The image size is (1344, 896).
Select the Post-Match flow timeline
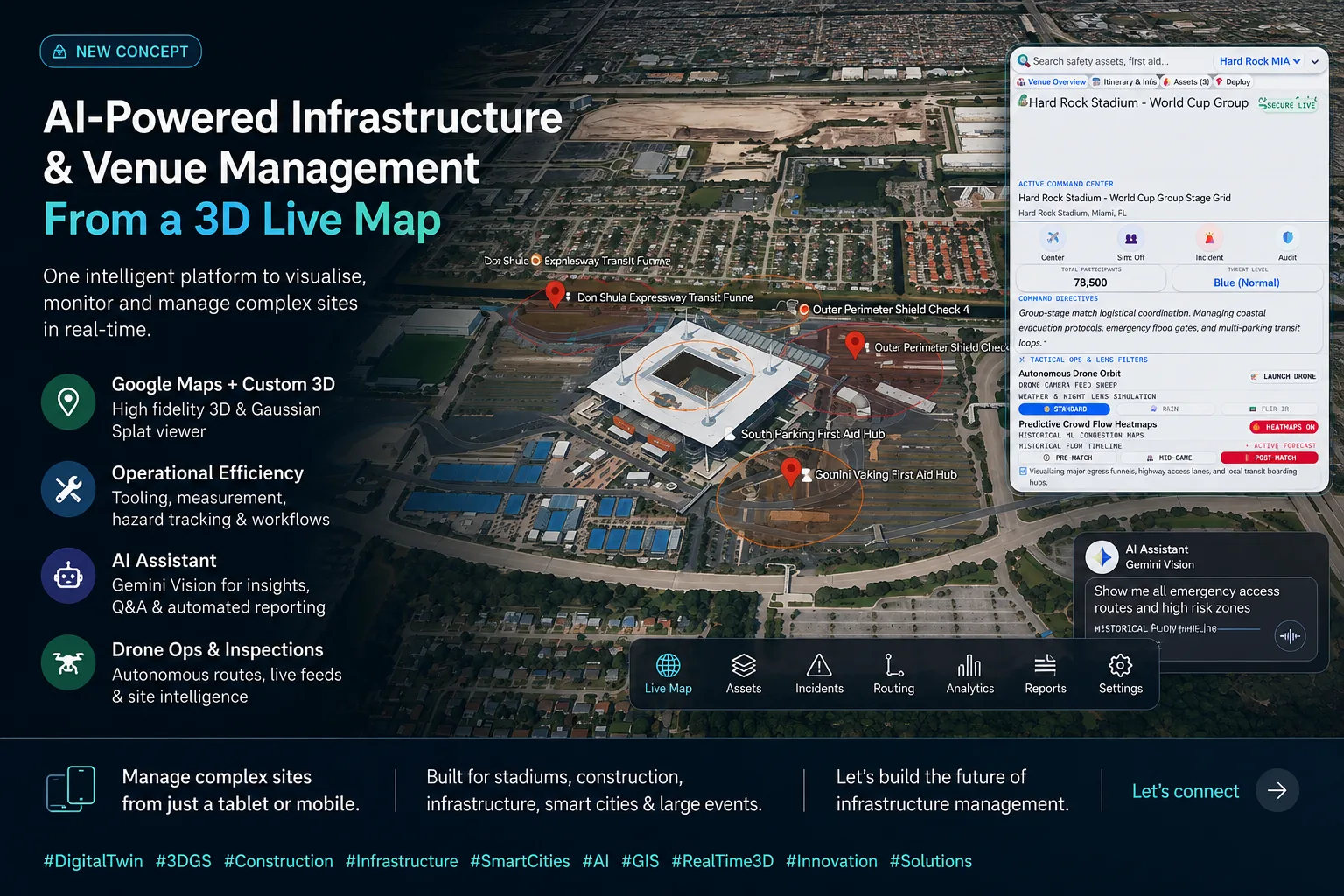(x=1270, y=458)
